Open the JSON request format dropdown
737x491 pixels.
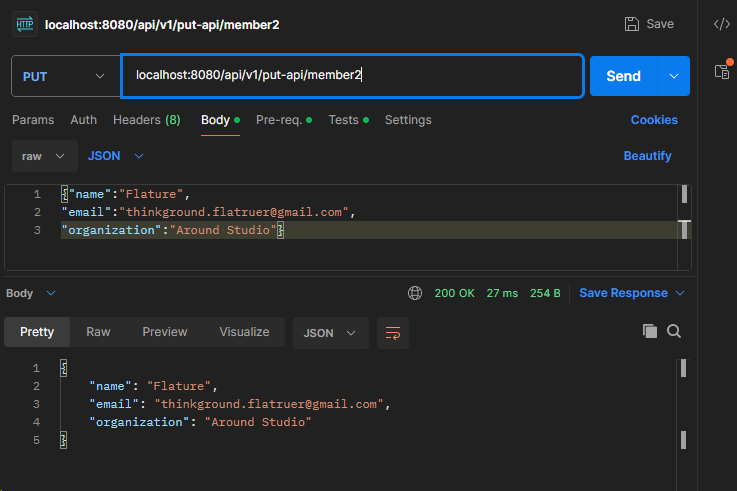click(x=116, y=156)
